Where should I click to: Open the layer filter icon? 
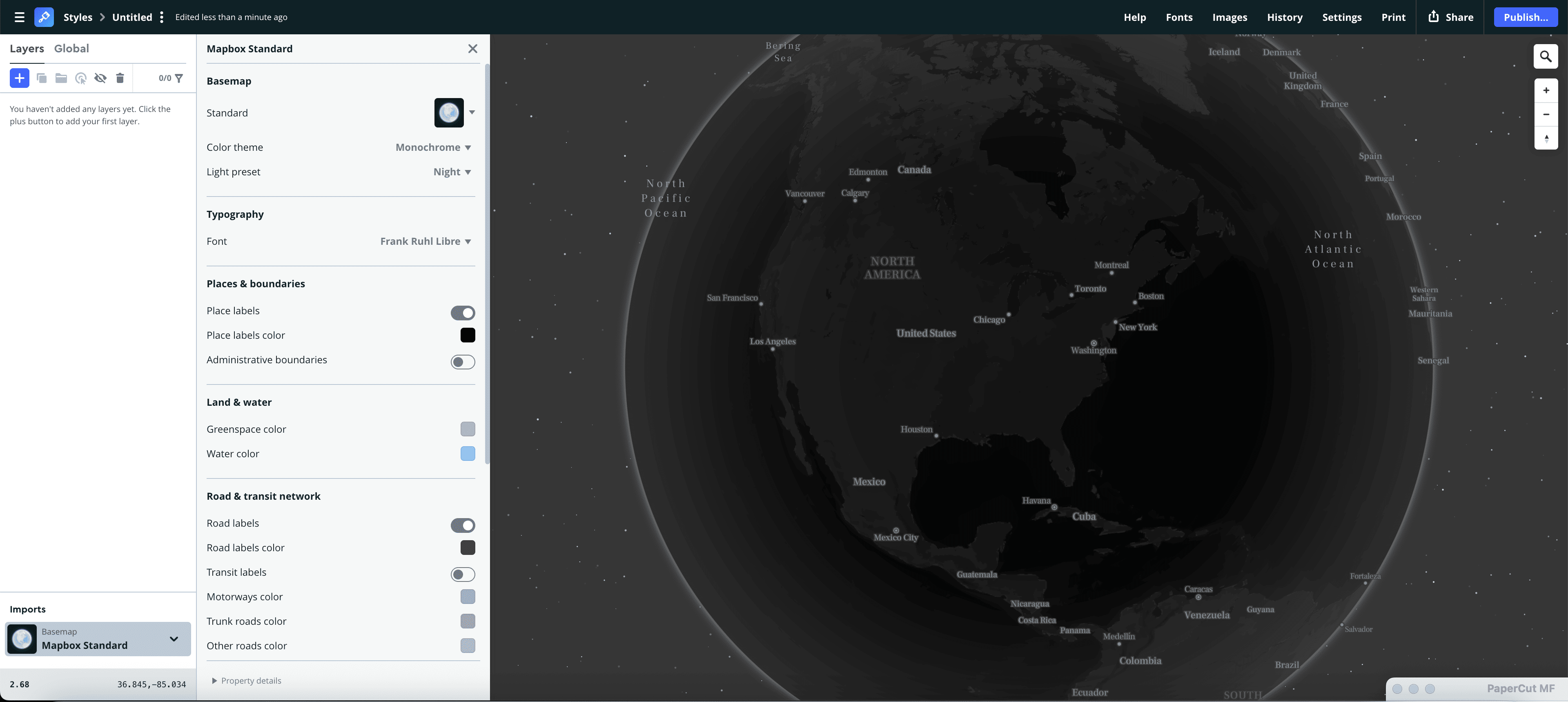pyautogui.click(x=178, y=78)
